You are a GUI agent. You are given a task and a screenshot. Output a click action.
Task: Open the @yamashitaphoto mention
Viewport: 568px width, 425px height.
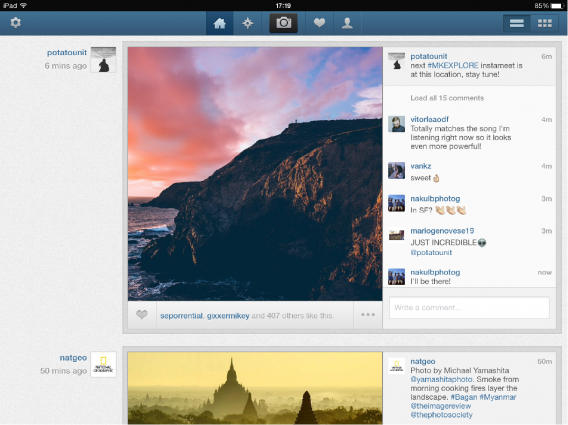point(441,379)
